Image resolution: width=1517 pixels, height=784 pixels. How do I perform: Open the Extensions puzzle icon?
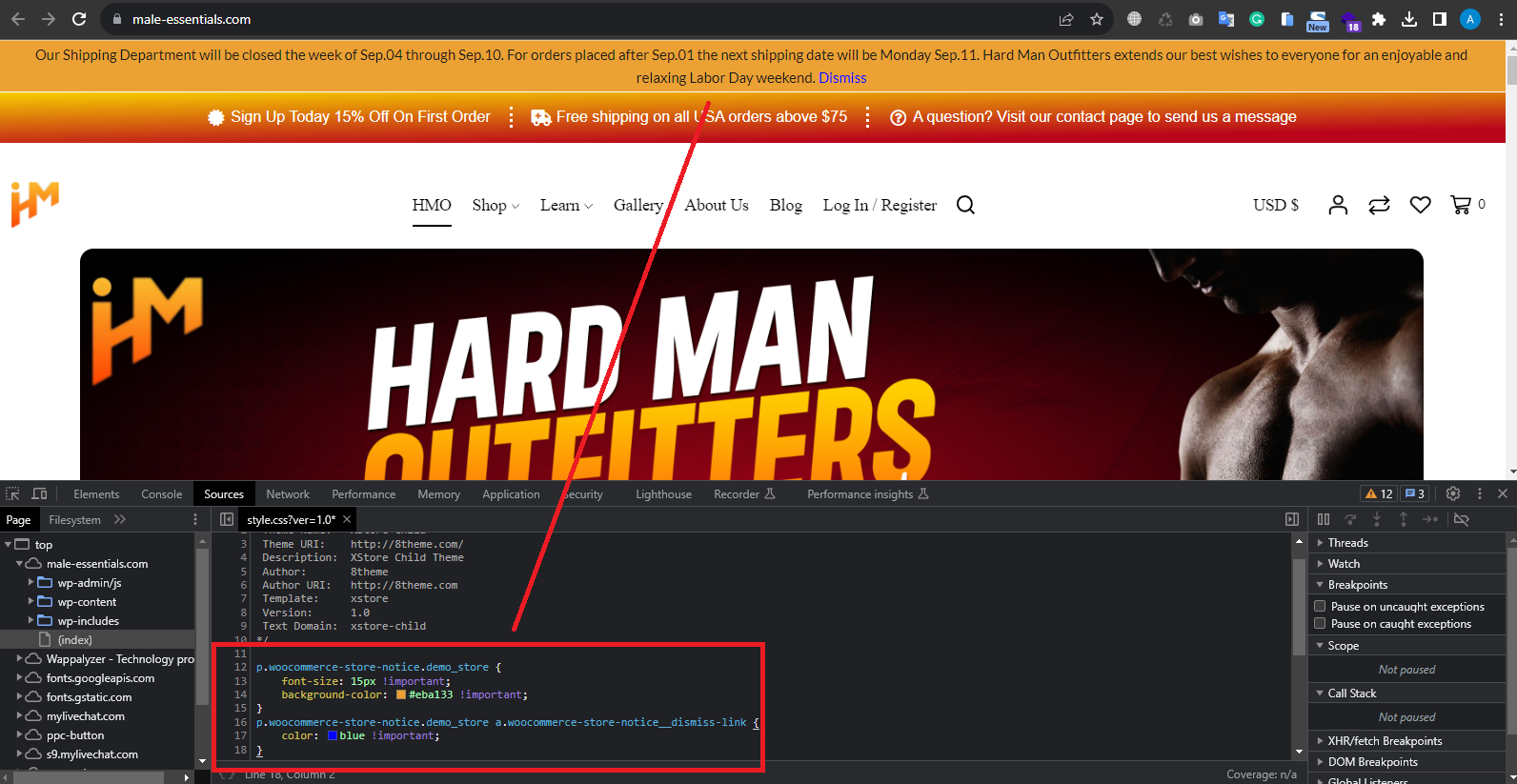[1379, 19]
